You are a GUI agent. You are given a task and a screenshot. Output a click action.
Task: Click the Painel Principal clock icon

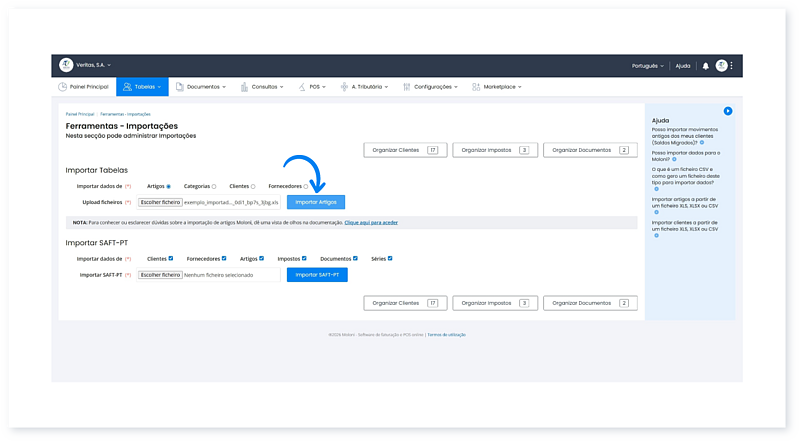click(x=62, y=87)
